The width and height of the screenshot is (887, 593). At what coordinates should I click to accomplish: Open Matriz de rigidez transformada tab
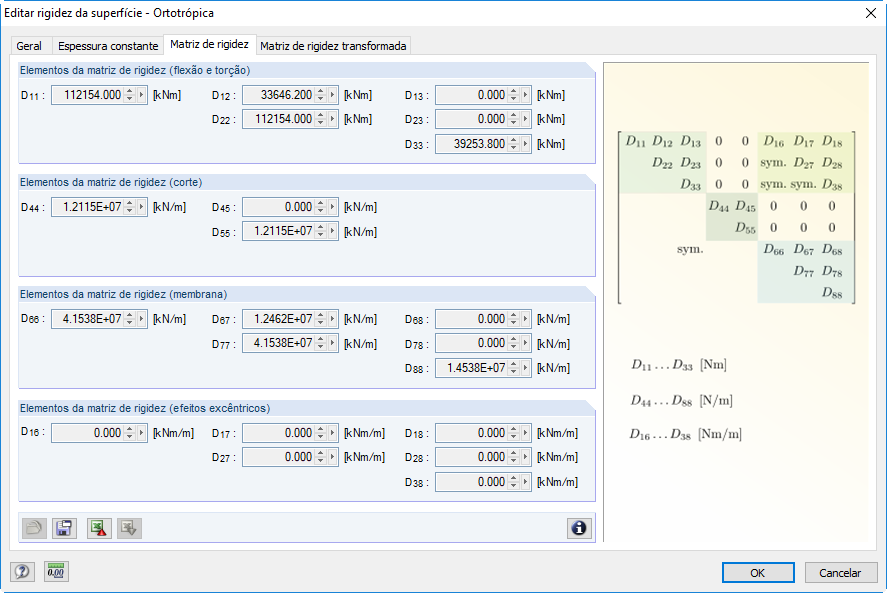[333, 46]
